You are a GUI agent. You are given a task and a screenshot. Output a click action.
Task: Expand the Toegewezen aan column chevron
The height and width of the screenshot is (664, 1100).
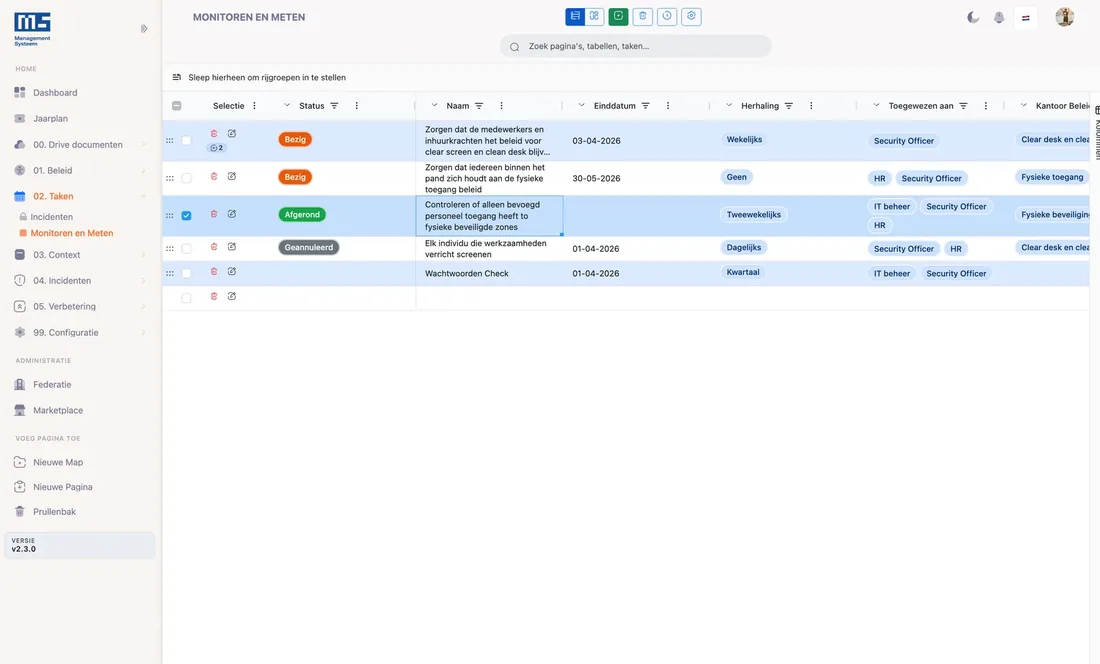click(876, 105)
